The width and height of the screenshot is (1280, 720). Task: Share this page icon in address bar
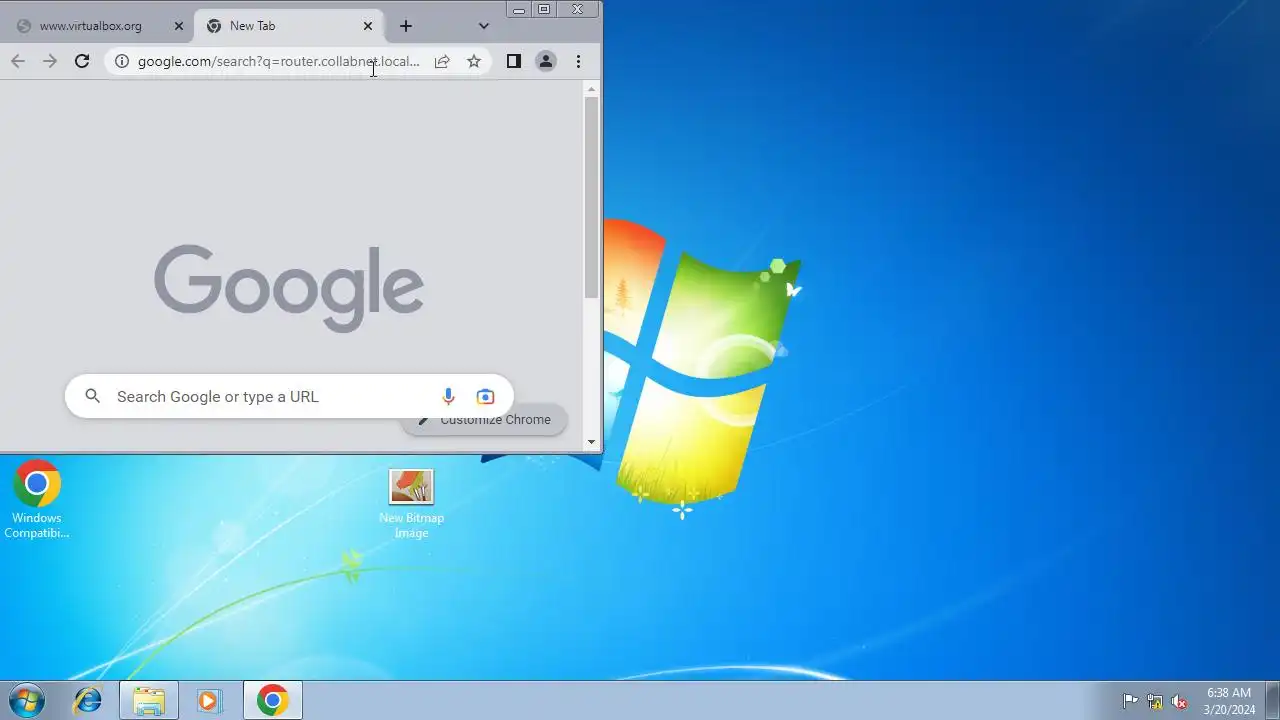[442, 61]
